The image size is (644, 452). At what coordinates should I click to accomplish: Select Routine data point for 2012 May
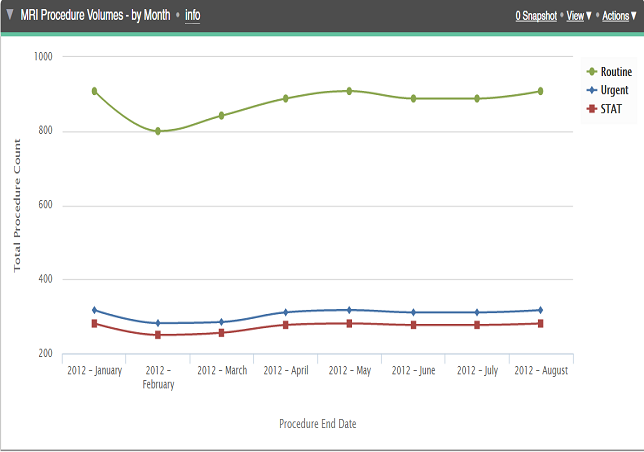point(349,91)
